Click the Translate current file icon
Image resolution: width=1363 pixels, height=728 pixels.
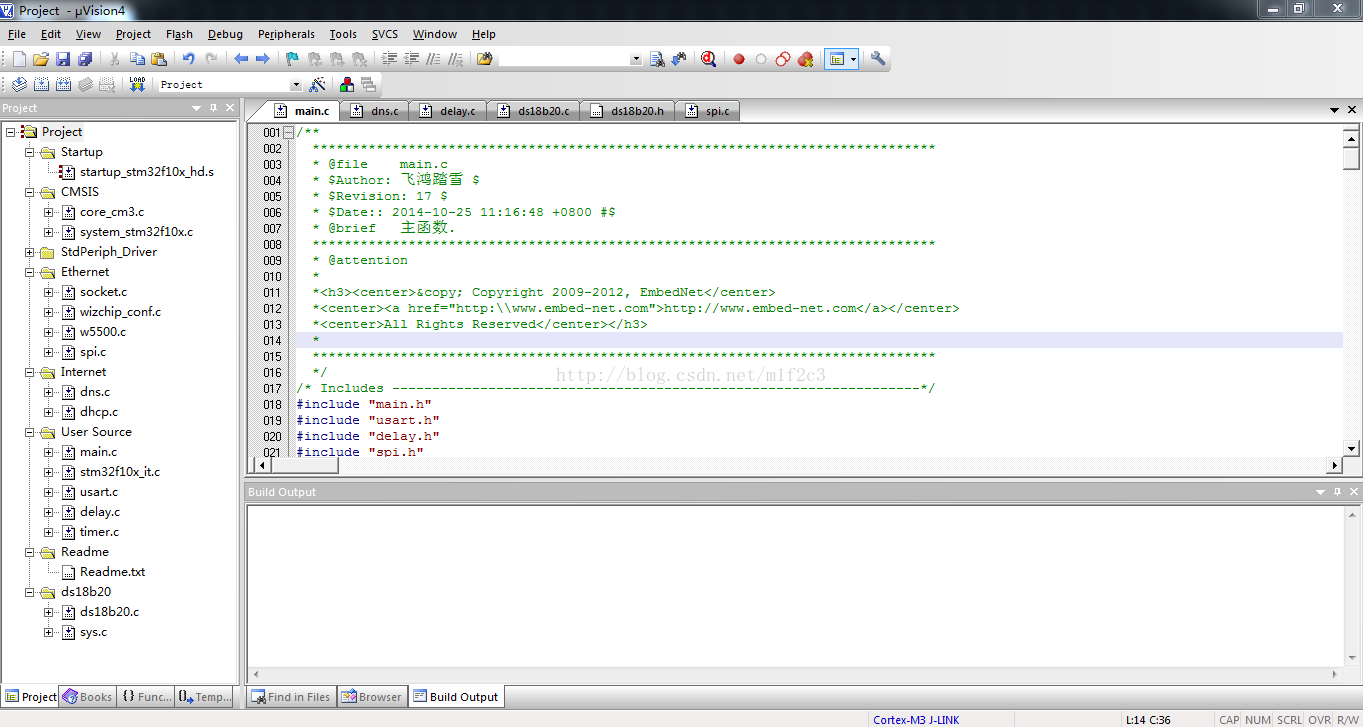click(x=19, y=85)
